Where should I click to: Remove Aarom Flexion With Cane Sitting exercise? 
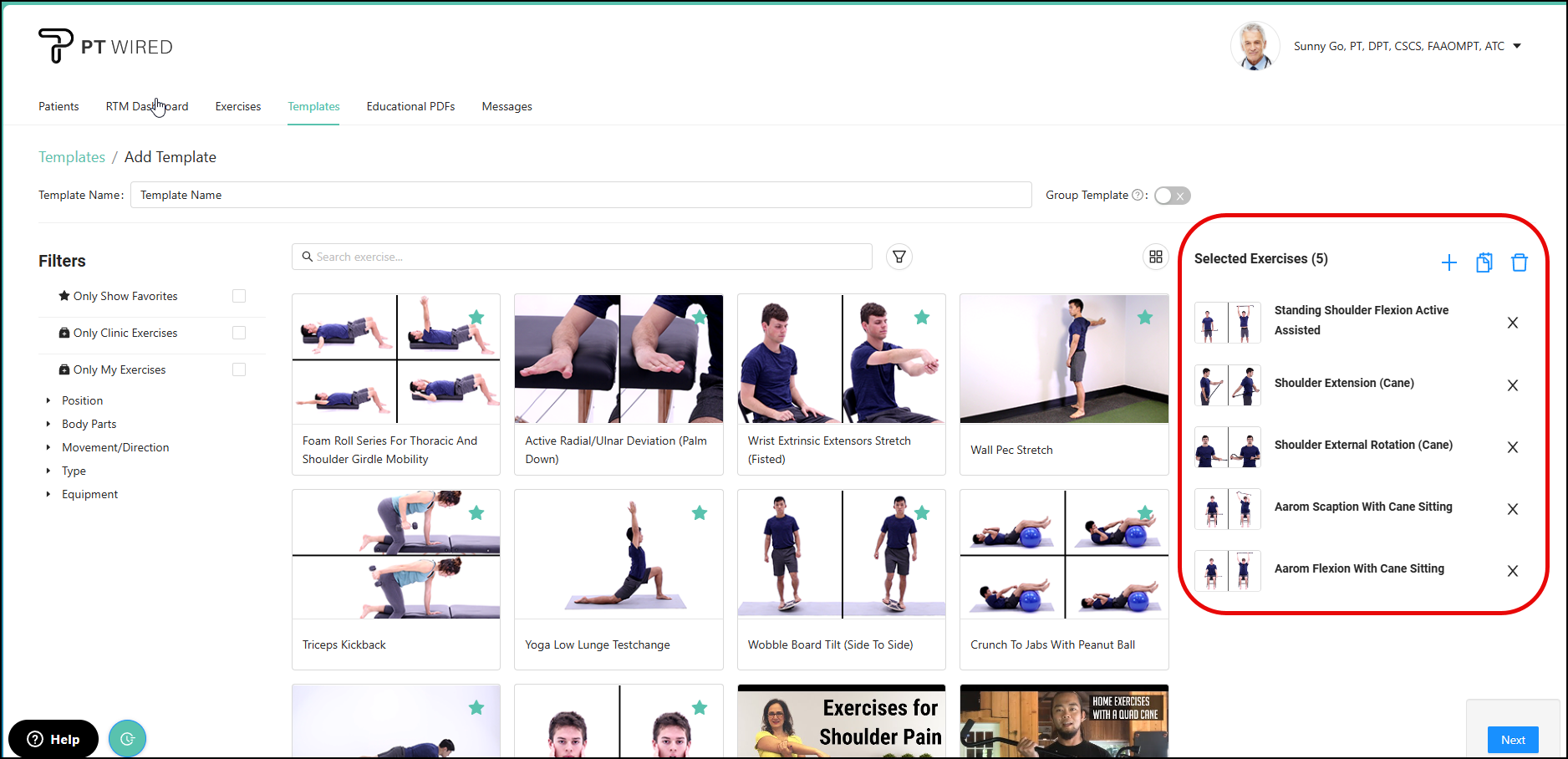pyautogui.click(x=1512, y=571)
